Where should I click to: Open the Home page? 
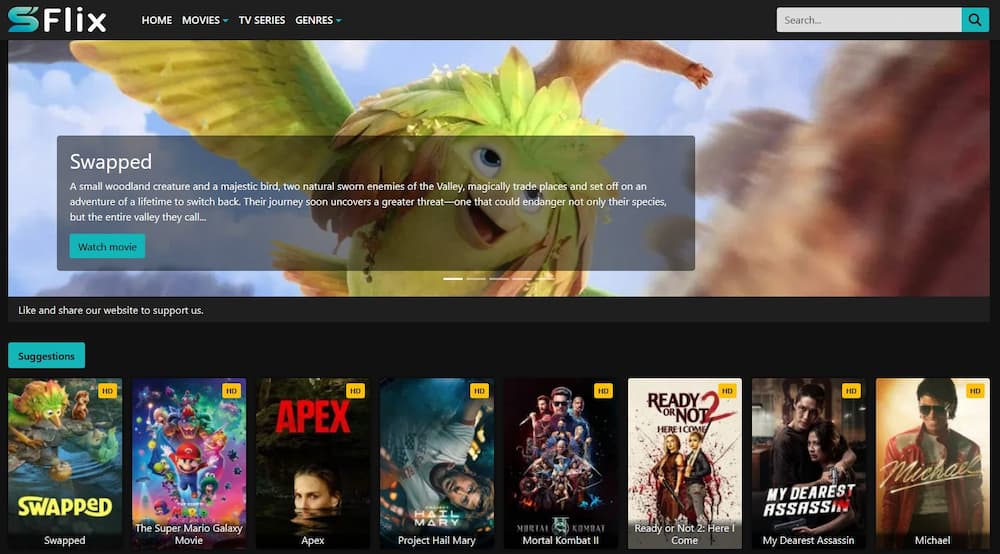(156, 20)
